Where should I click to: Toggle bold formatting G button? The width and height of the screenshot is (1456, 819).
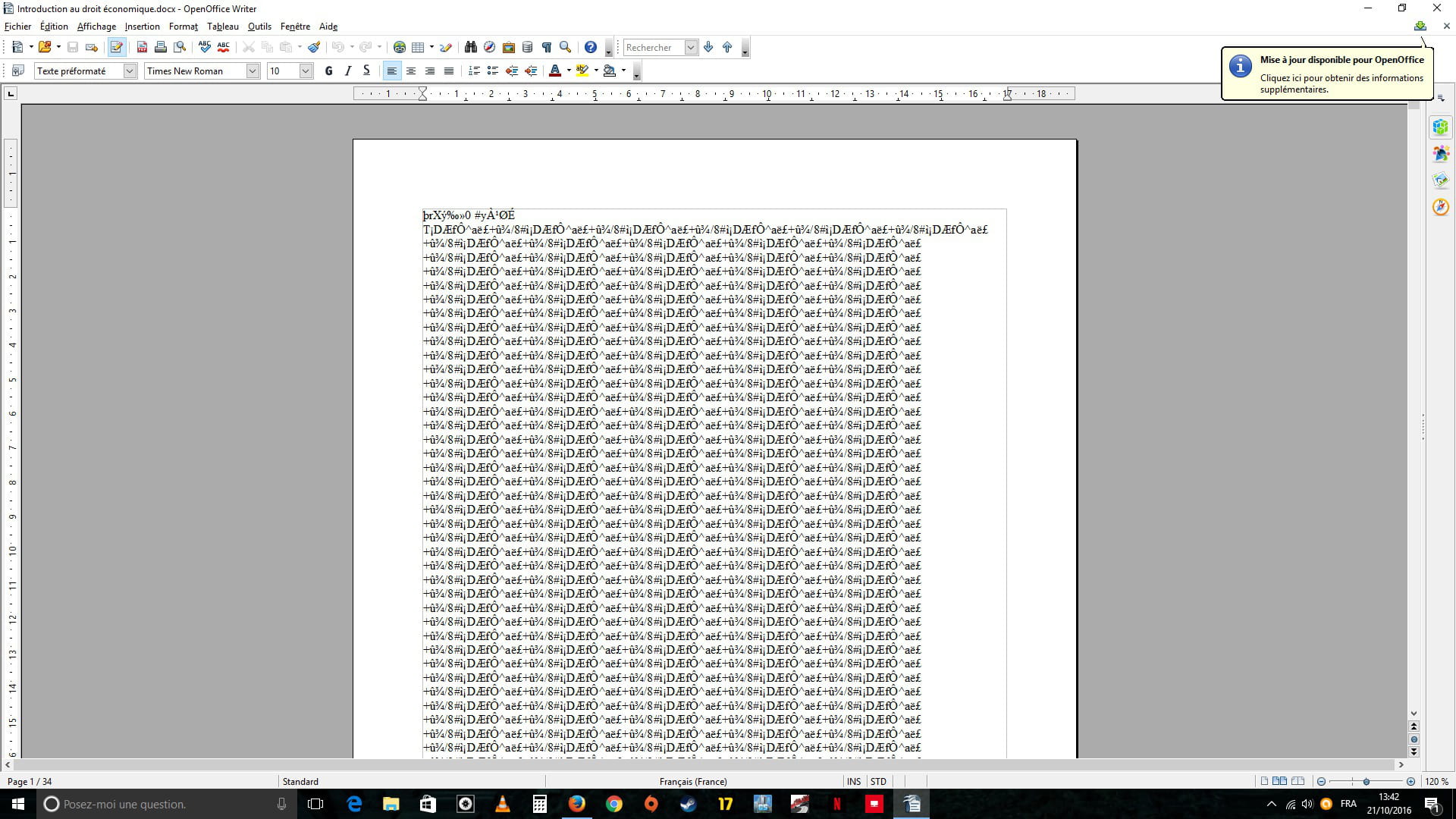(x=328, y=71)
